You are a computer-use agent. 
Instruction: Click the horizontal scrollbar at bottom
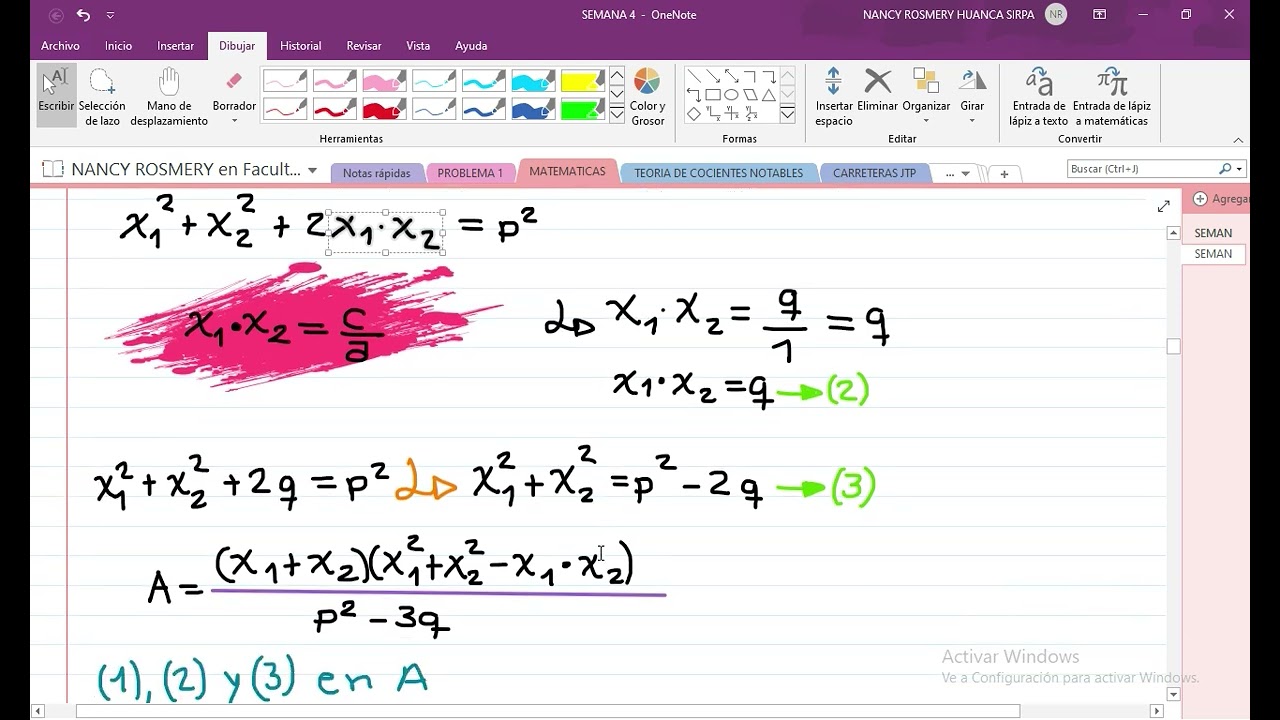click(548, 711)
